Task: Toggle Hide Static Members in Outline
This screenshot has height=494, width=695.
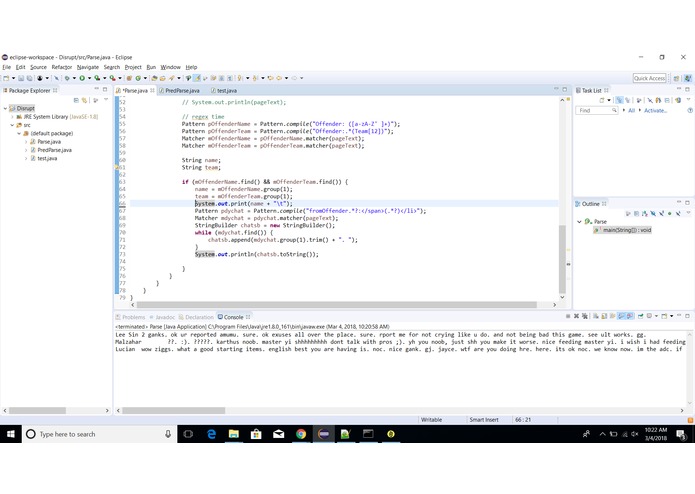Action: click(x=661, y=214)
